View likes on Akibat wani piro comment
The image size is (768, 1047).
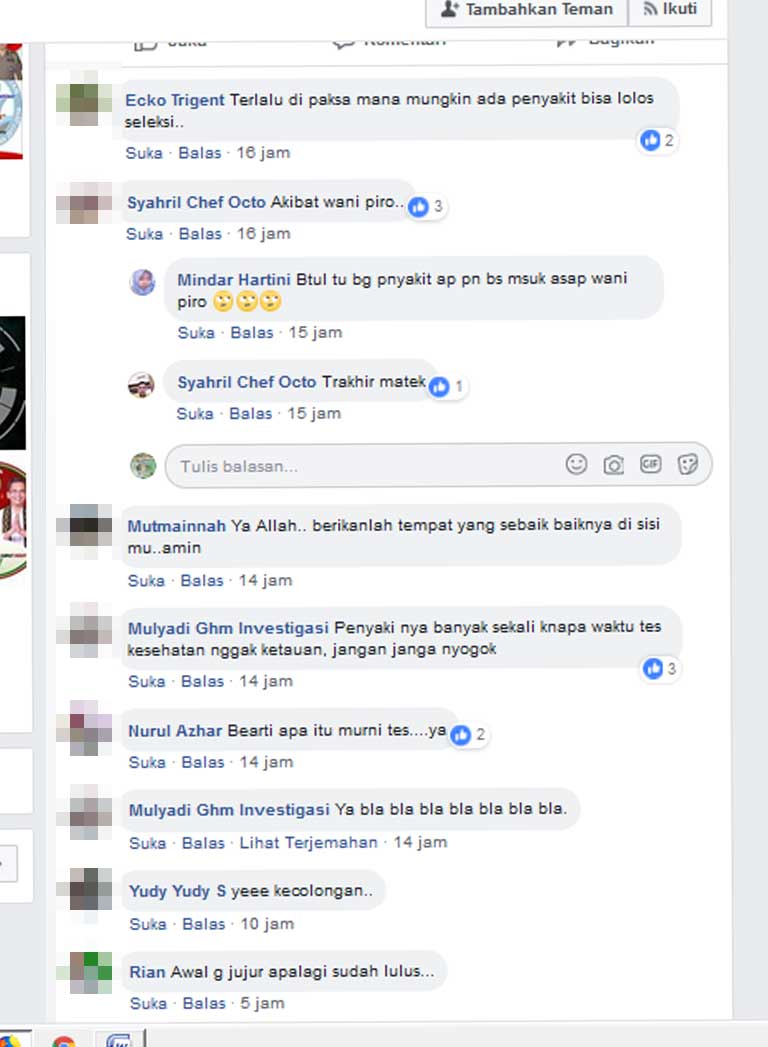426,206
